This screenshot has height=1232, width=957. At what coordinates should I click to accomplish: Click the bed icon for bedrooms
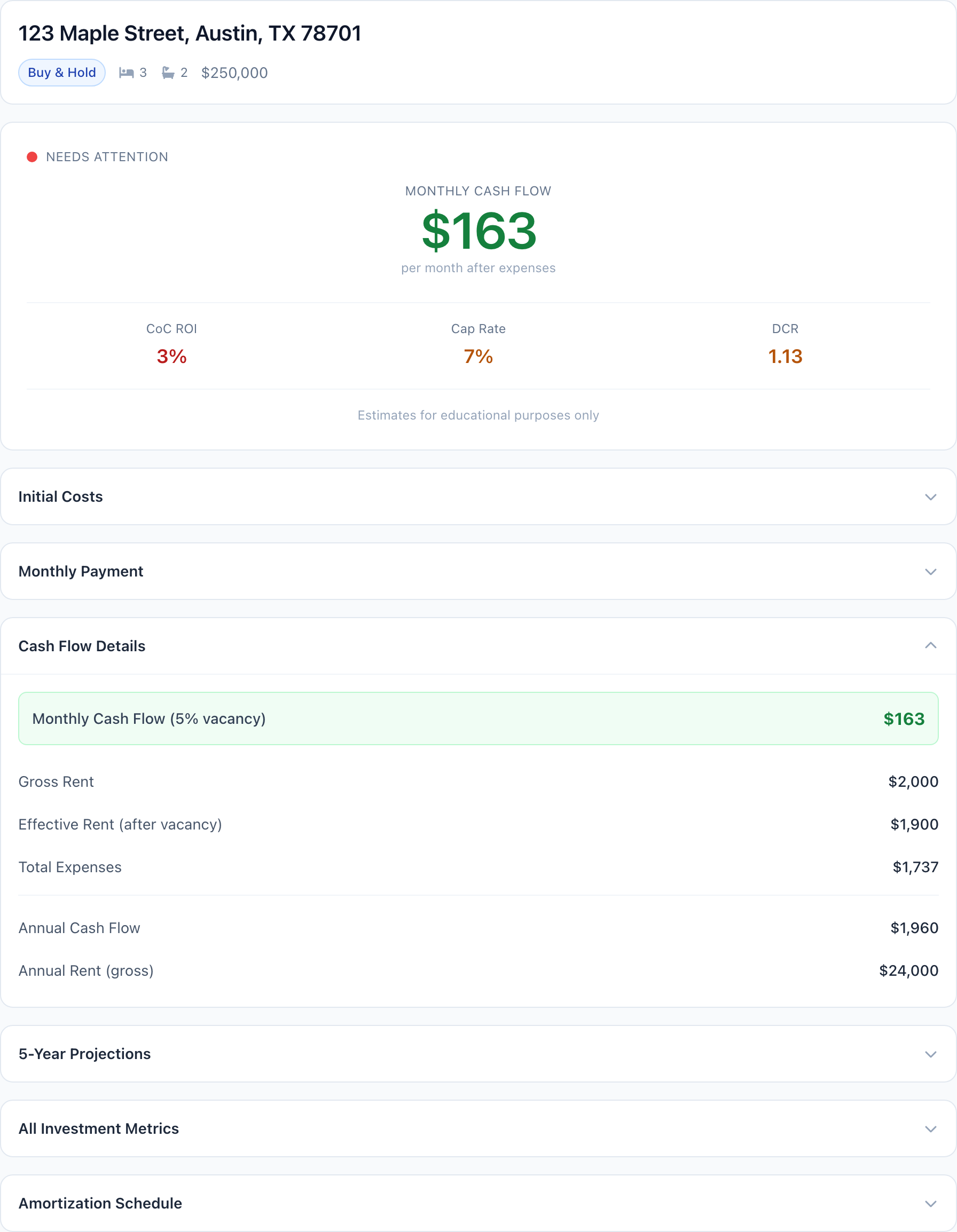[127, 73]
